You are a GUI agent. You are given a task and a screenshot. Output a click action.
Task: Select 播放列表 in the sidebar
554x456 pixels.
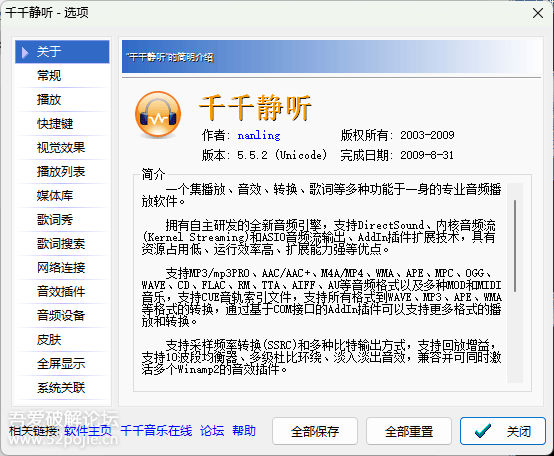coord(62,172)
